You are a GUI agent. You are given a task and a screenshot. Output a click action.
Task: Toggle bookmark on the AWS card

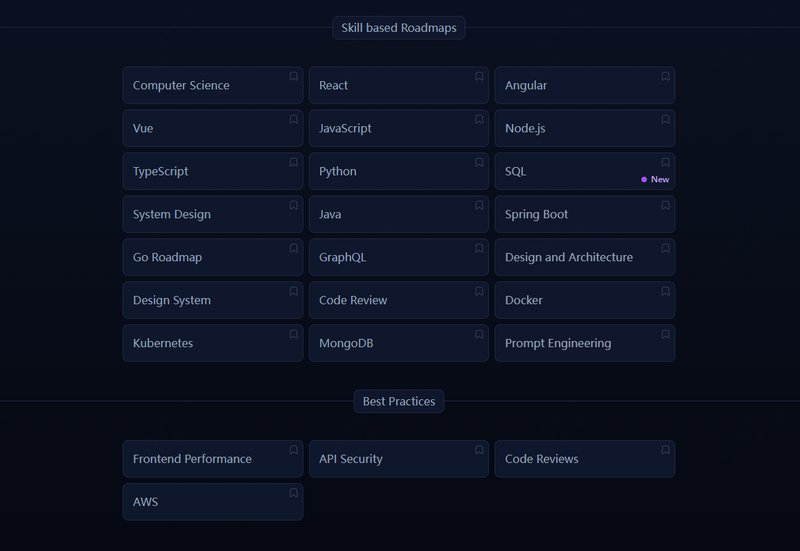(x=294, y=494)
